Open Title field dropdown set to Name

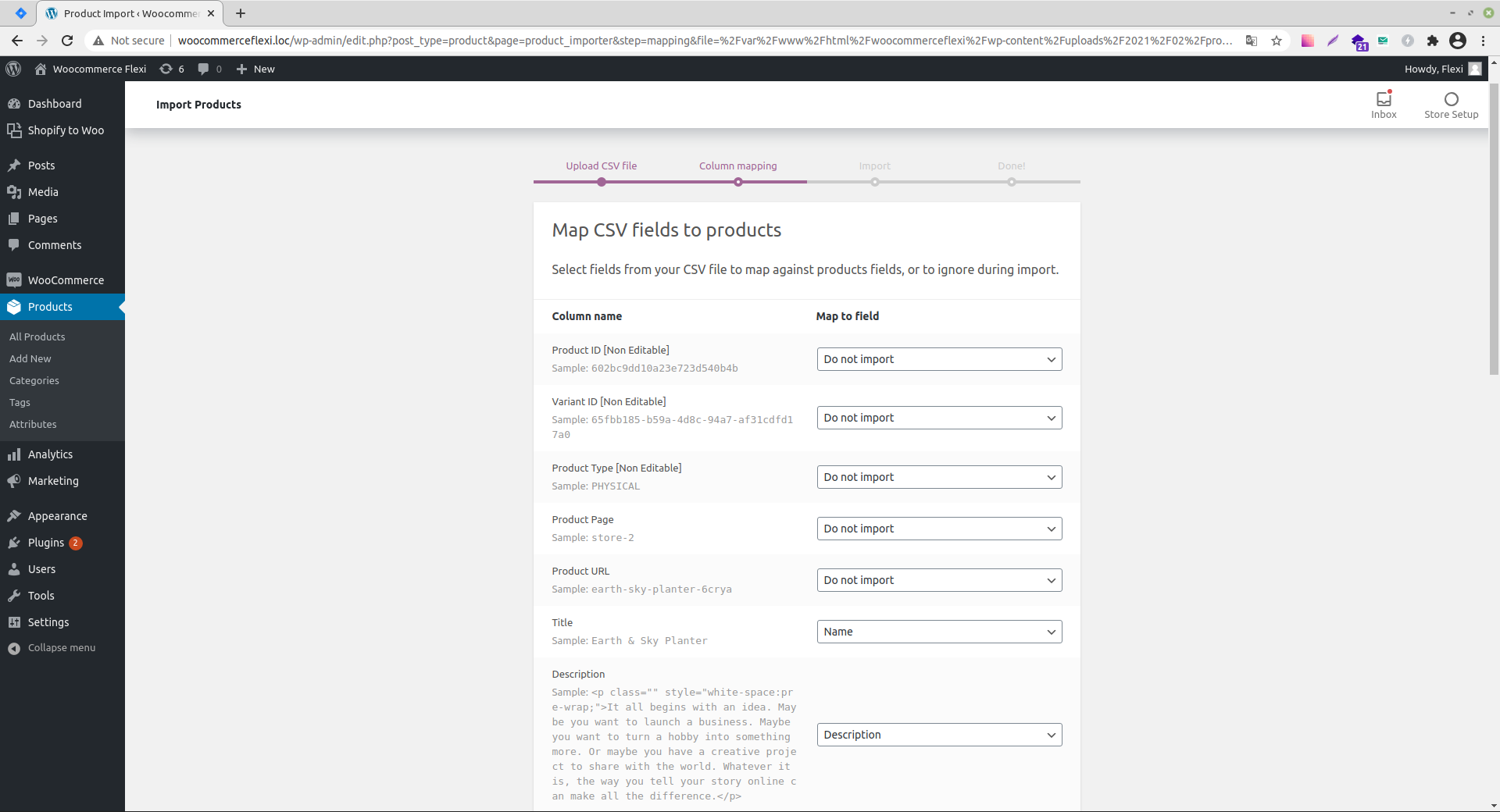coord(939,632)
